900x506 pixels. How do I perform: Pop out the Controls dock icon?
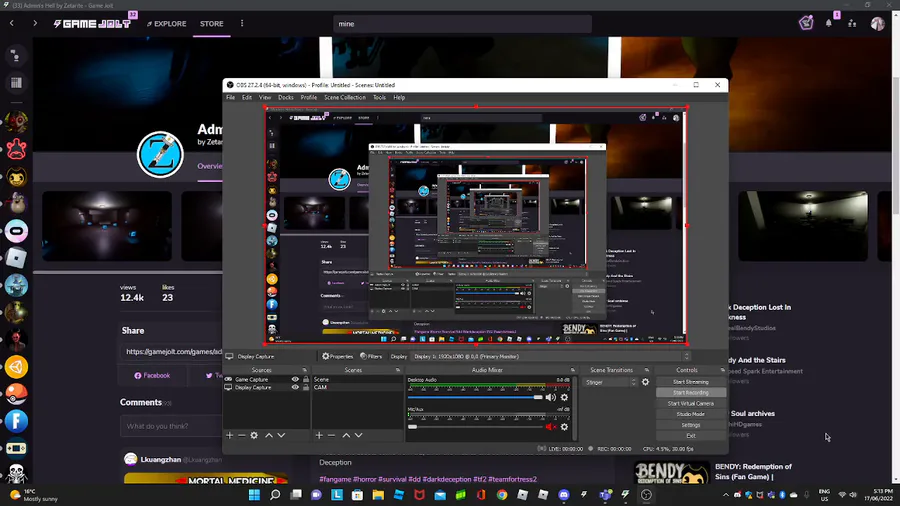pos(723,370)
